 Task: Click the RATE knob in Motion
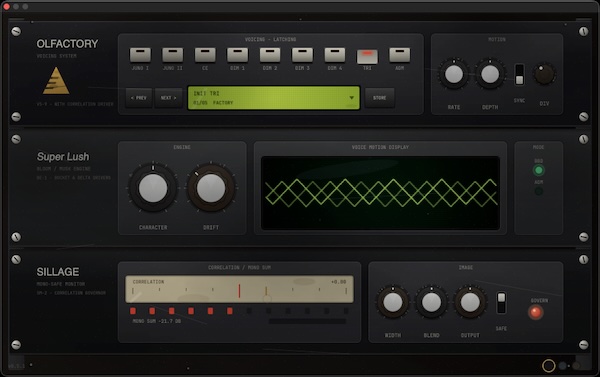coord(454,74)
